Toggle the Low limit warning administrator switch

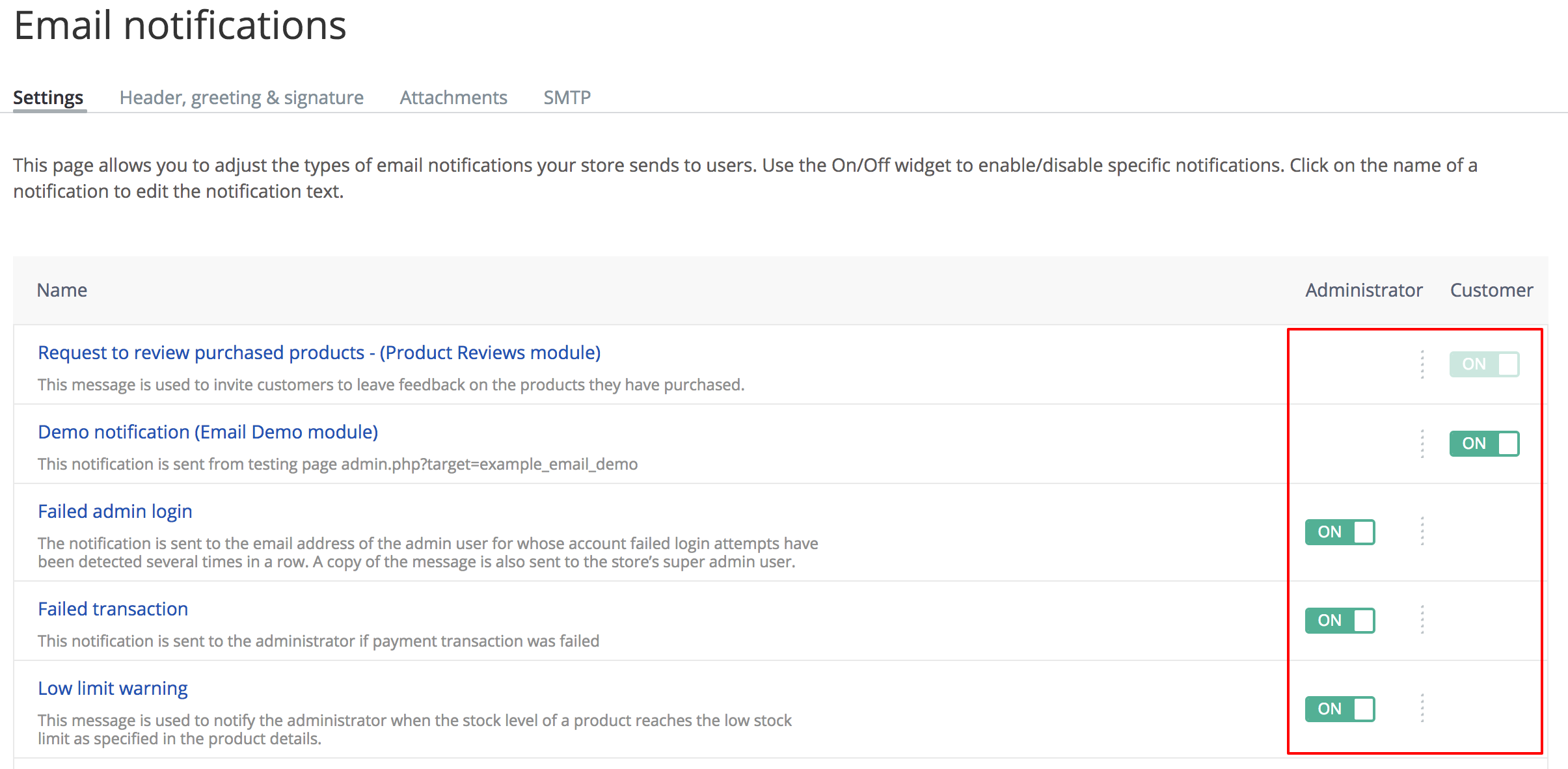pyautogui.click(x=1339, y=708)
